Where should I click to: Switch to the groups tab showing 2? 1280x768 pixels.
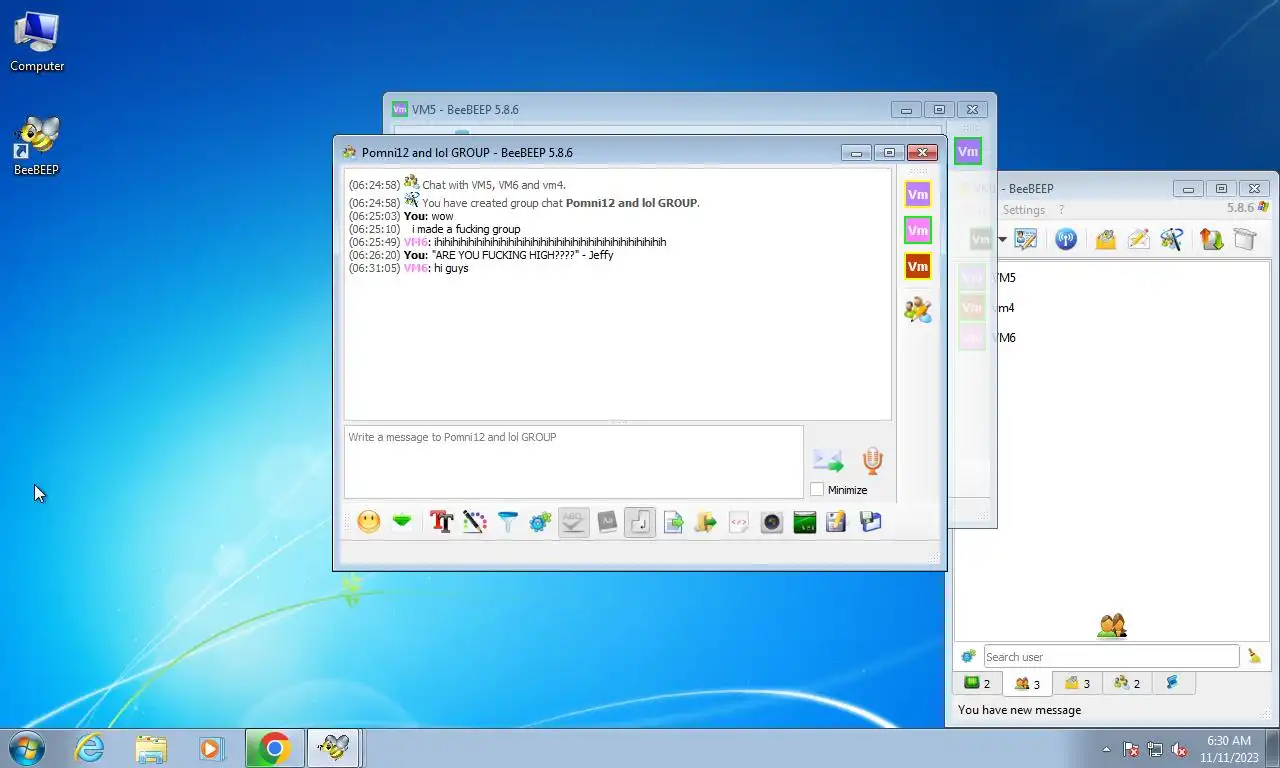click(1127, 683)
